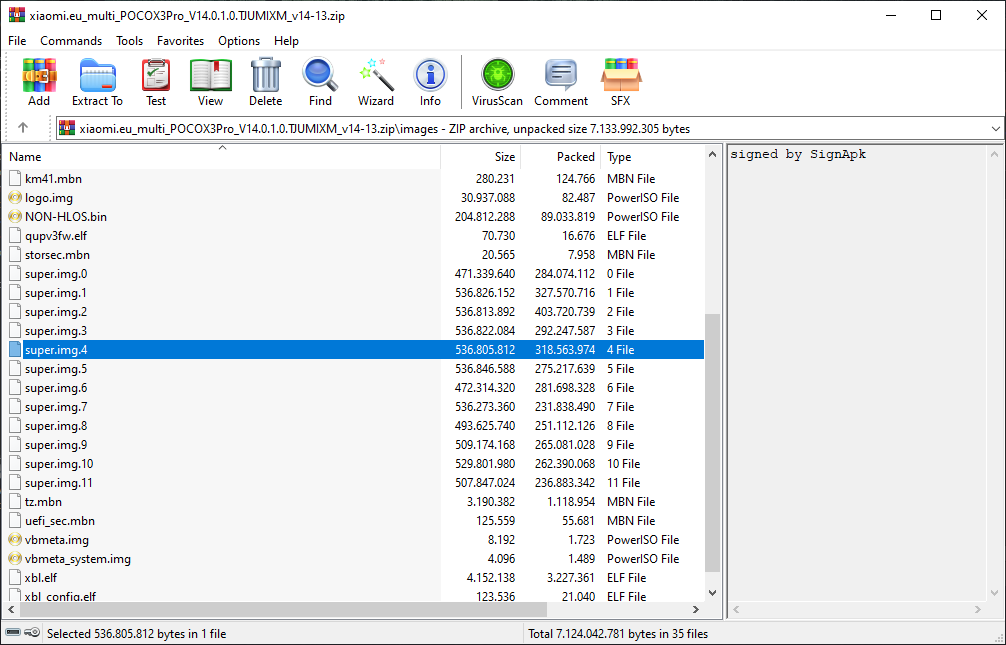Click the logo.img file icon
The height and width of the screenshot is (645, 1006).
pos(15,198)
